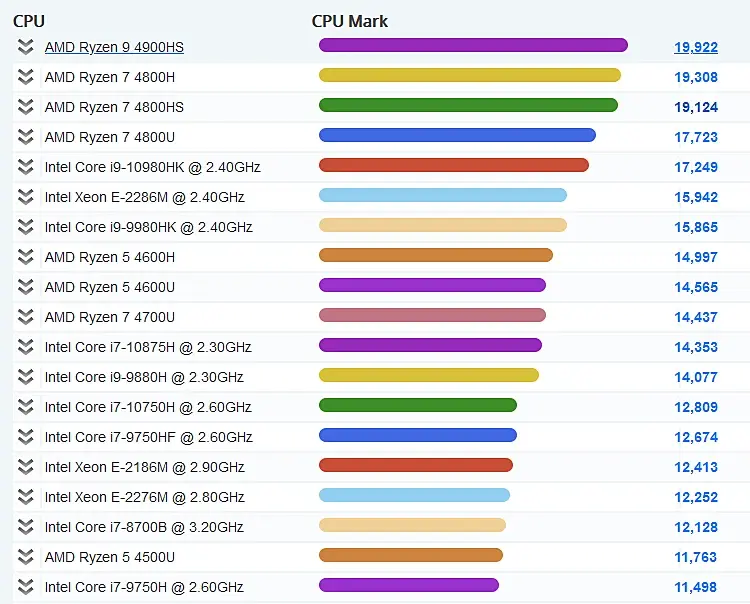The height and width of the screenshot is (604, 750).
Task: Open the AMD Ryzen 7 4800HS link
Action: (114, 107)
